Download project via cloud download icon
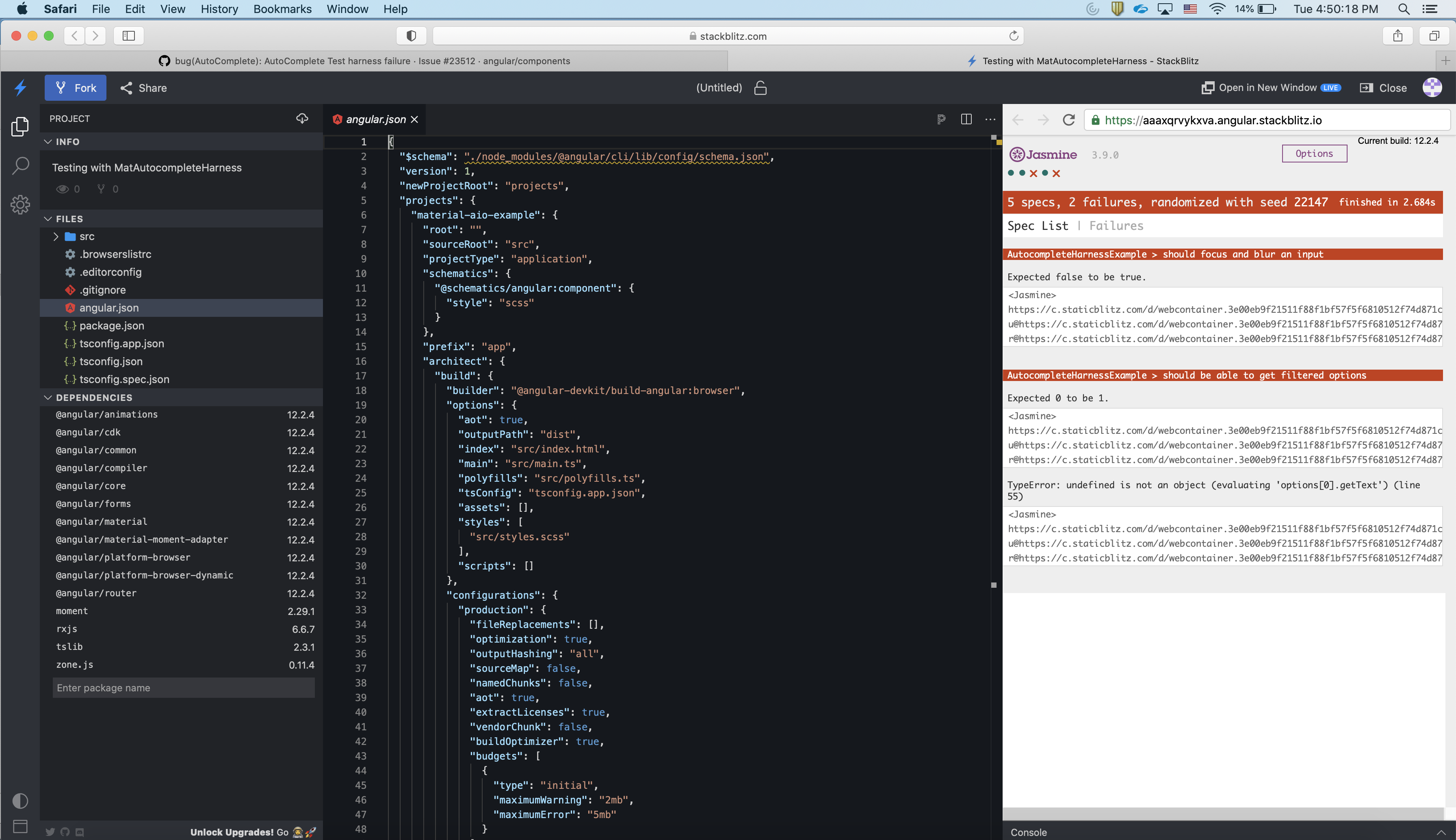 pyautogui.click(x=302, y=118)
